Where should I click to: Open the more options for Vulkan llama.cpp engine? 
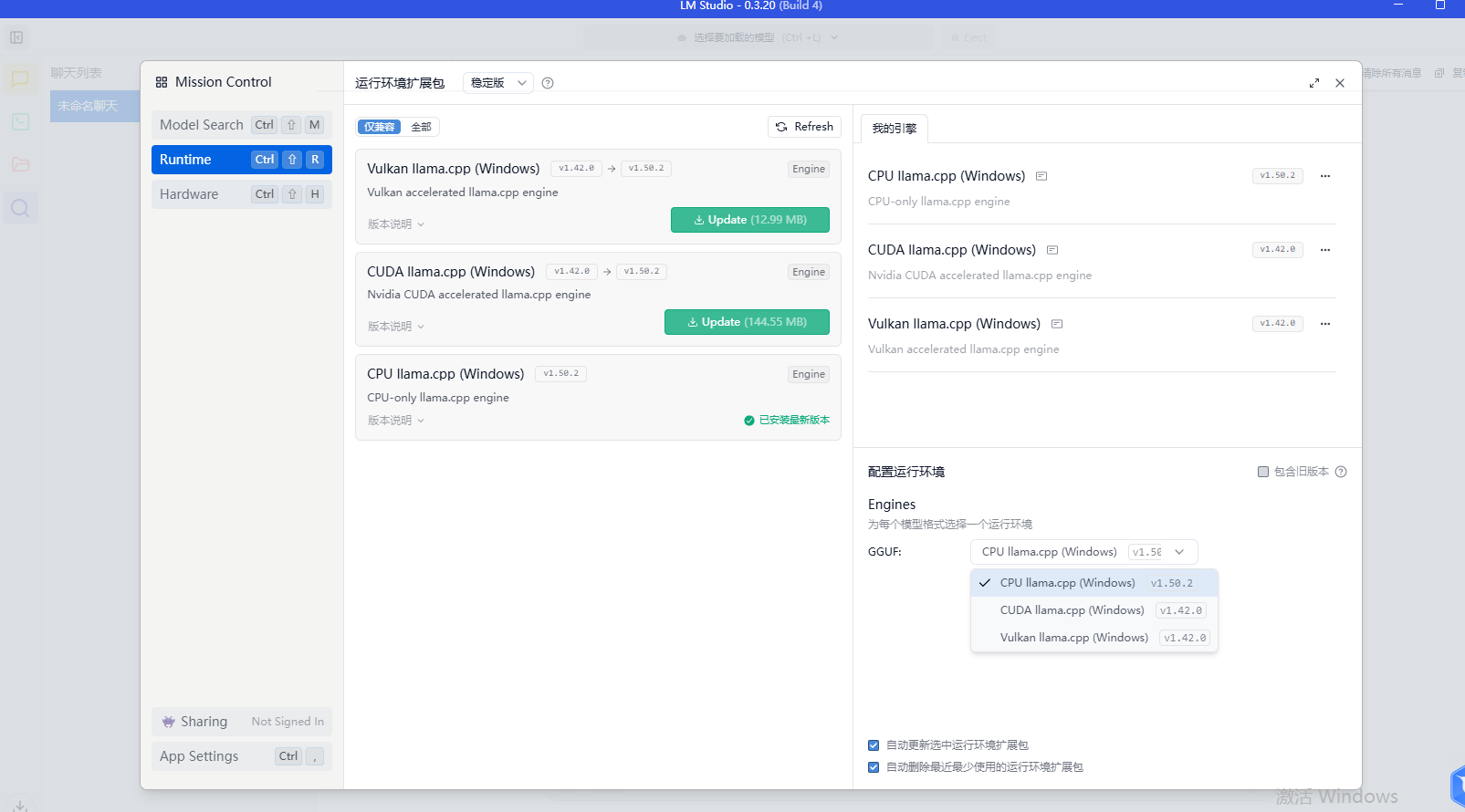pos(1325,324)
